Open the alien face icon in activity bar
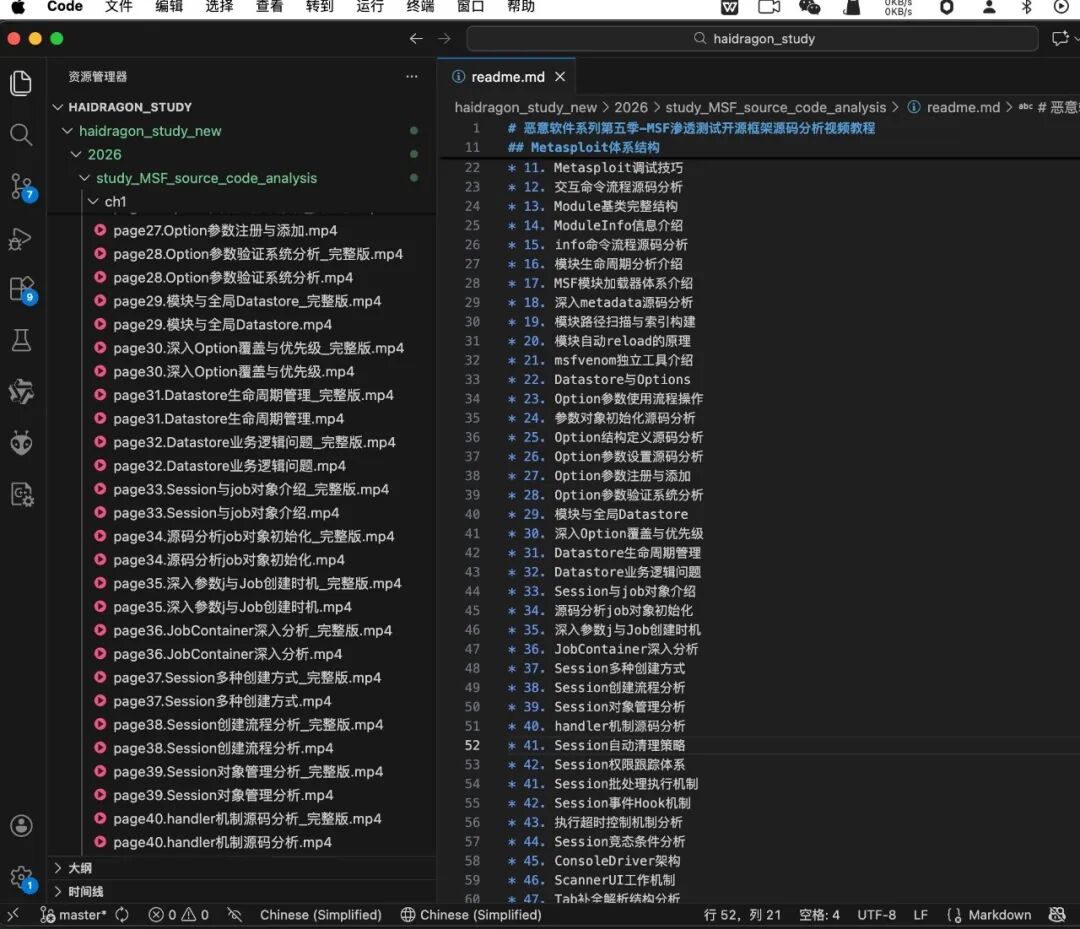The width and height of the screenshot is (1080, 929). tap(21, 443)
